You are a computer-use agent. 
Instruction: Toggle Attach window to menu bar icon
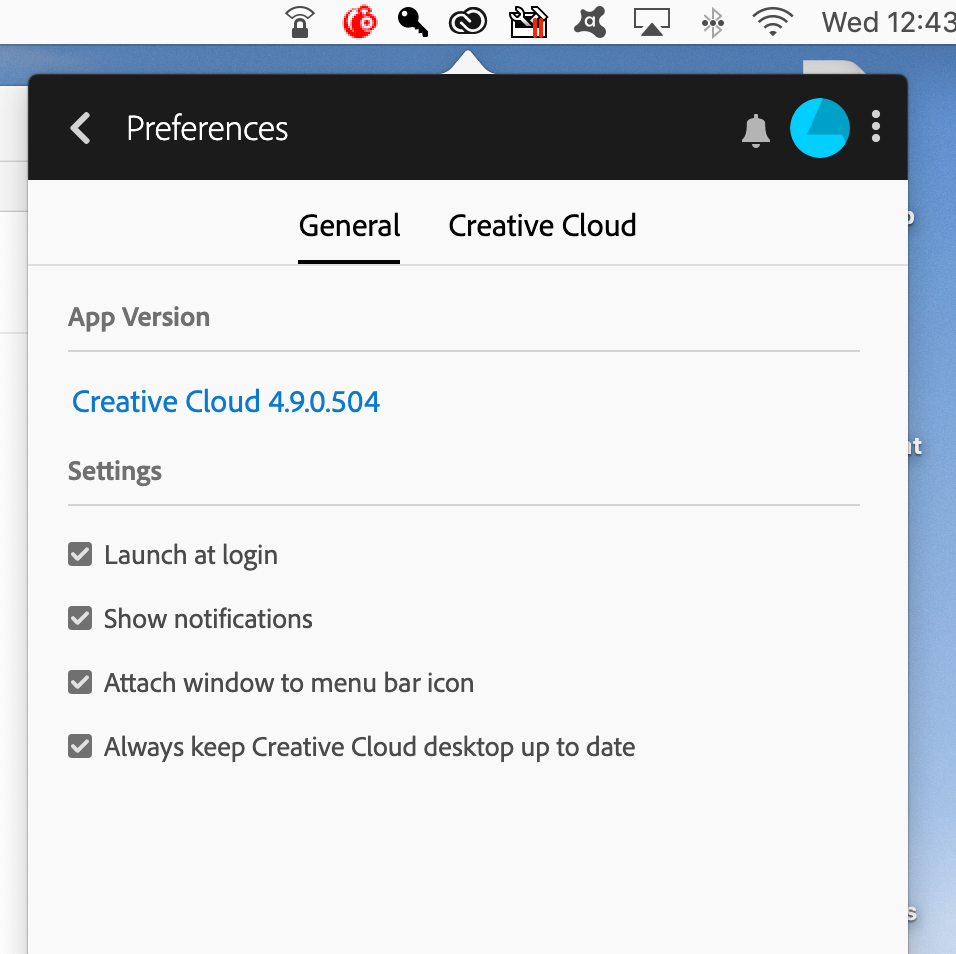point(80,683)
